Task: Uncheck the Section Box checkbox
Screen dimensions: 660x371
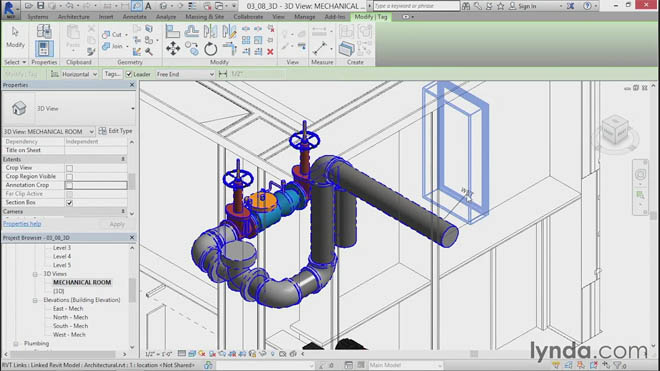Action: [x=69, y=203]
